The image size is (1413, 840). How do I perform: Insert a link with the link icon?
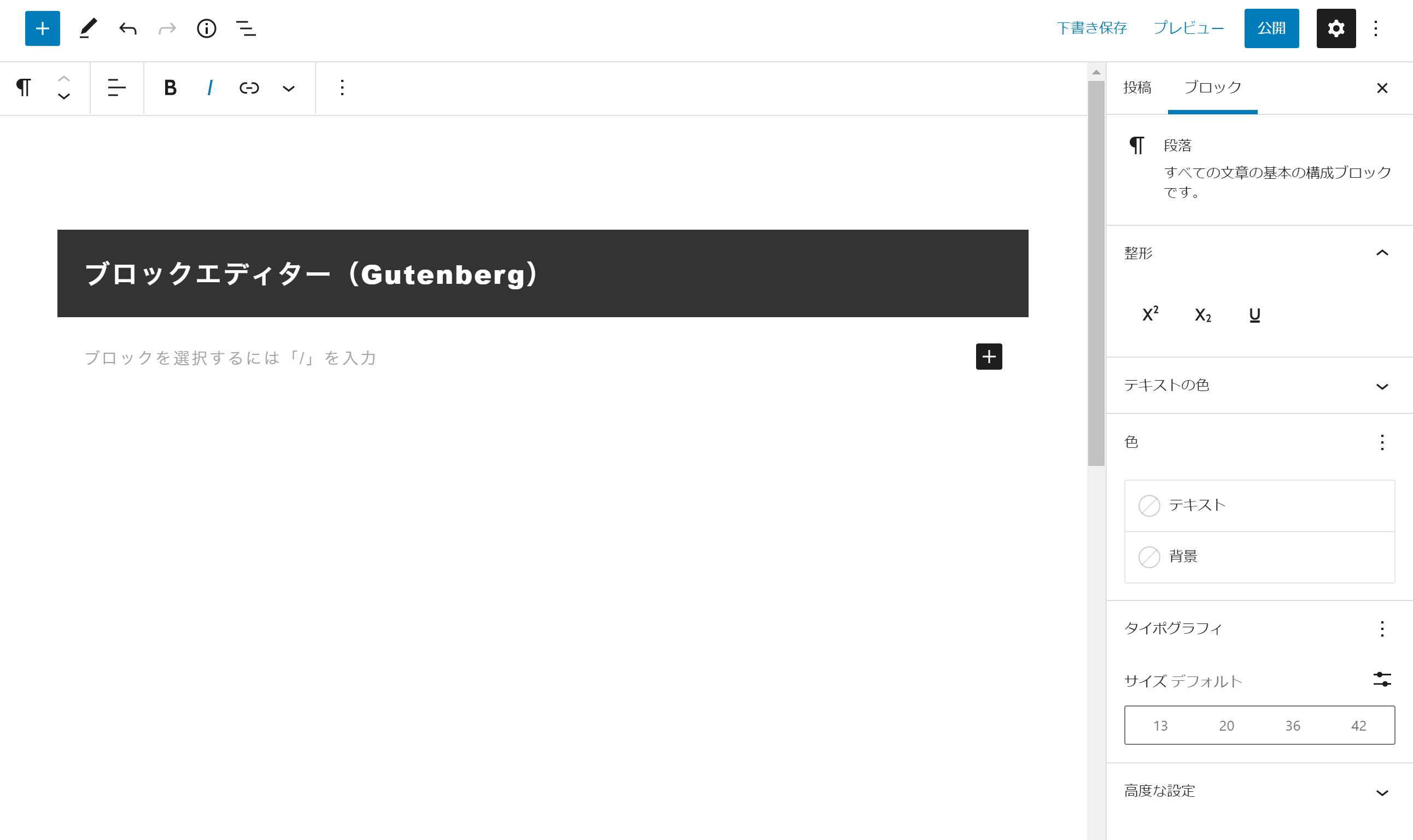249,87
